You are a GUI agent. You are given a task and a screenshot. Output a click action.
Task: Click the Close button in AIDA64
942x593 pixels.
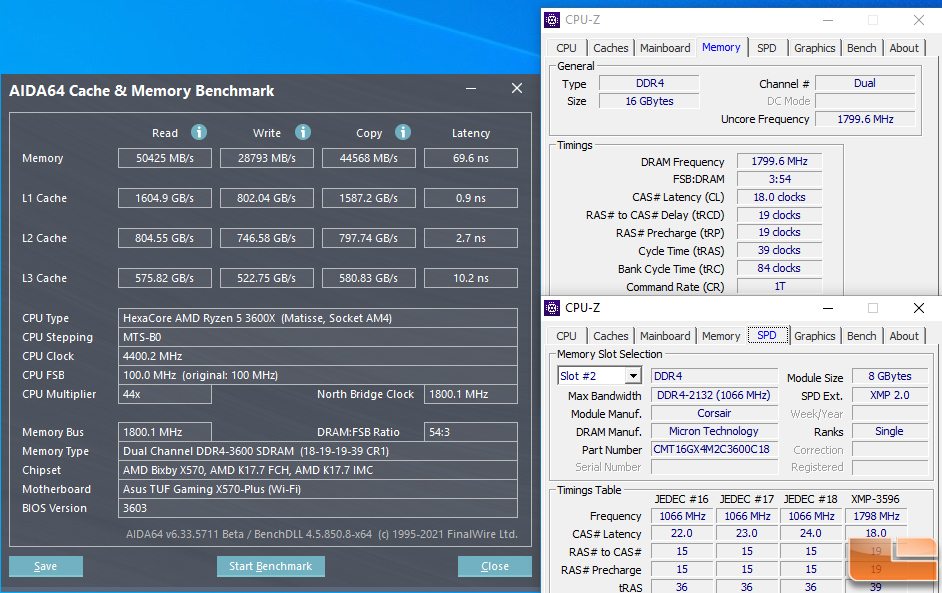point(494,566)
